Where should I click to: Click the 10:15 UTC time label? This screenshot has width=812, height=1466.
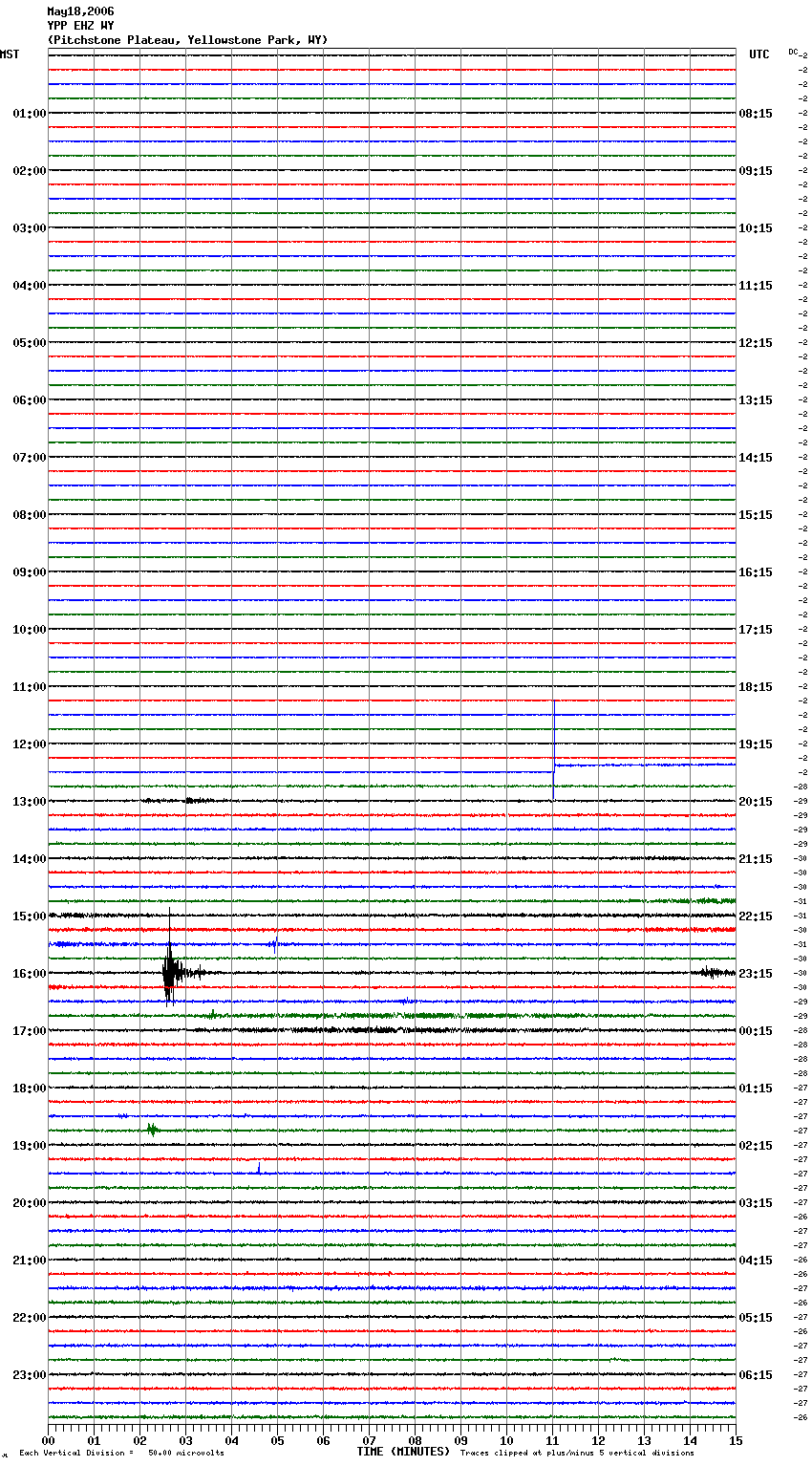756,228
